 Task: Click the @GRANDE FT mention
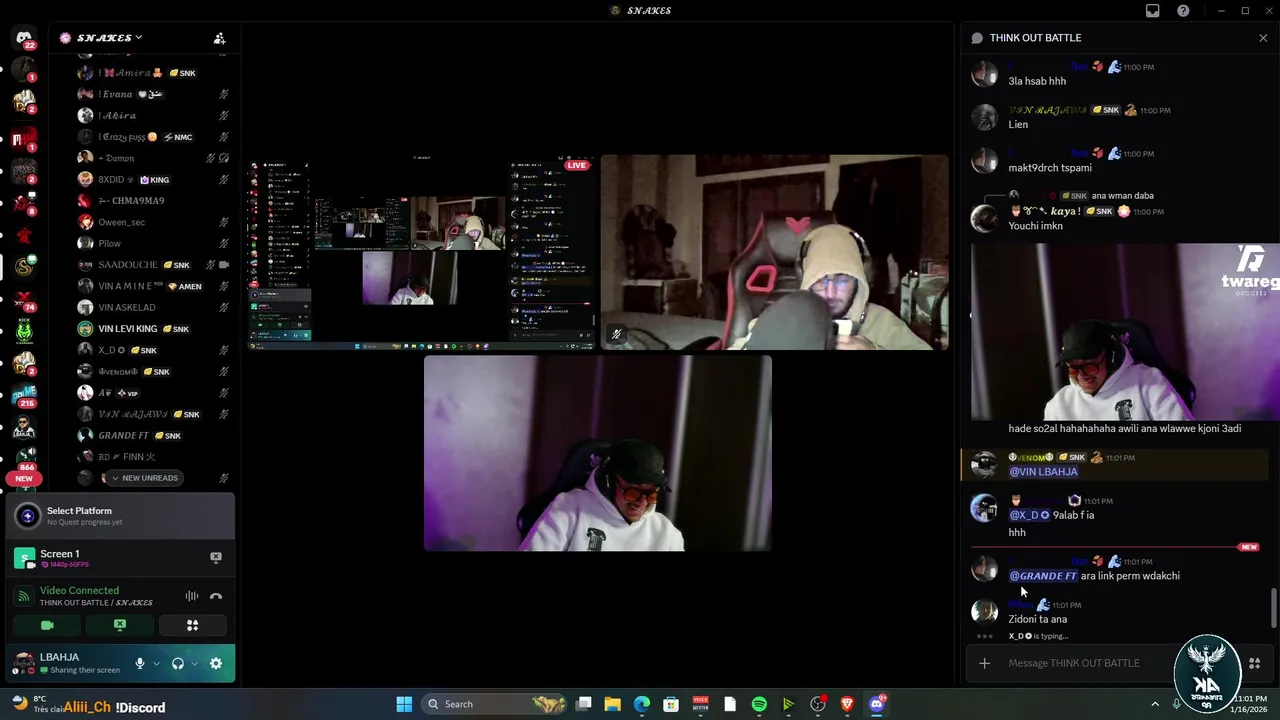[1043, 576]
